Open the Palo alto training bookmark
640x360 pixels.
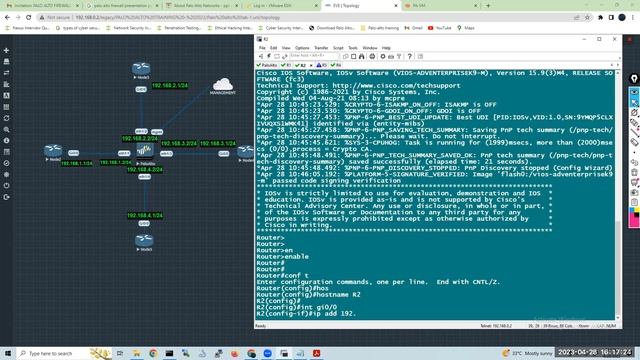[x=380, y=28]
